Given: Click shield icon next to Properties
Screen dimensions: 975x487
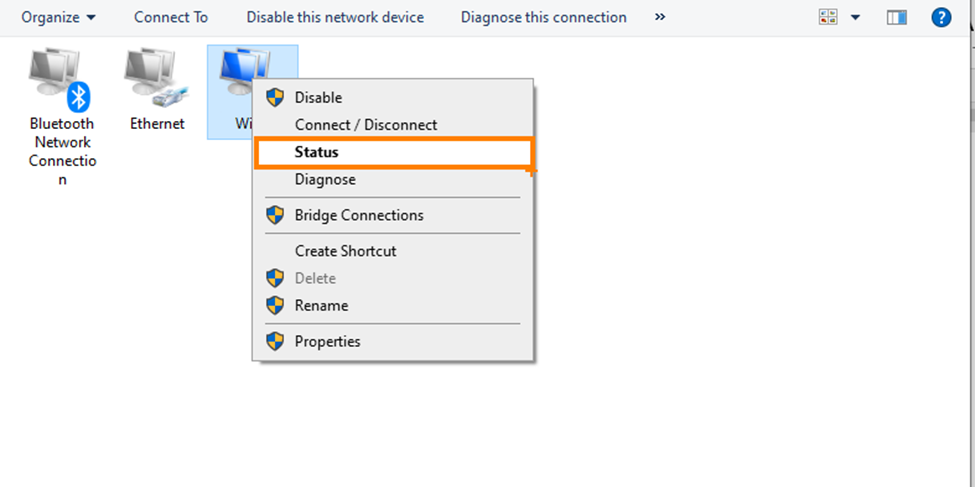Looking at the screenshot, I should coord(275,341).
